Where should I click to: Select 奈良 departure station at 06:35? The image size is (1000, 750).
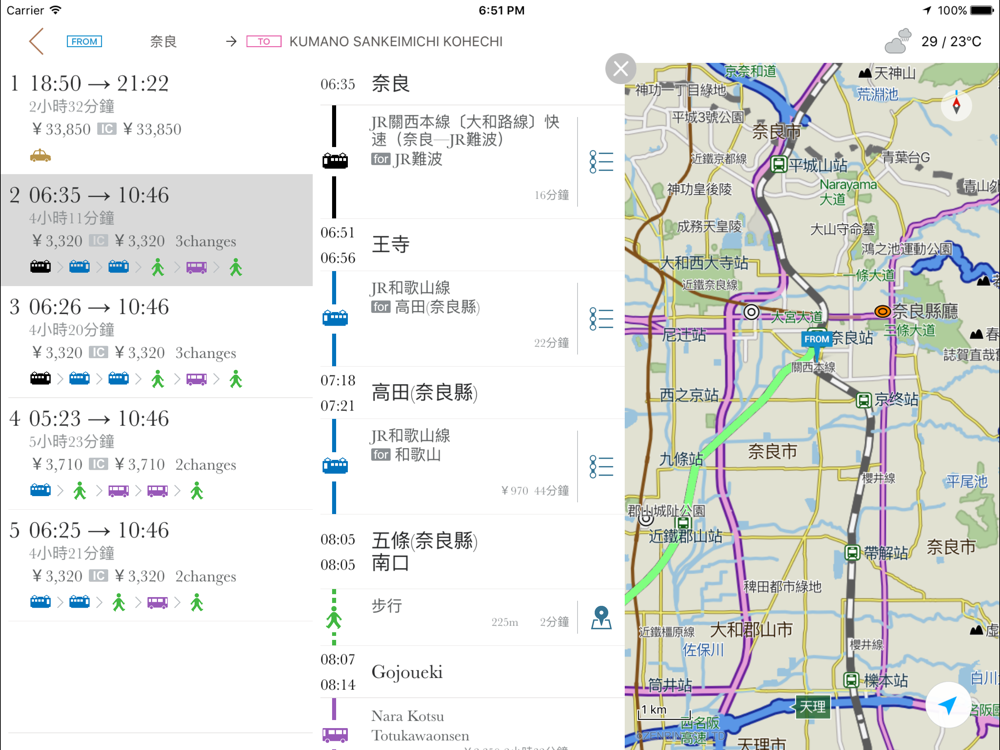tap(472, 84)
